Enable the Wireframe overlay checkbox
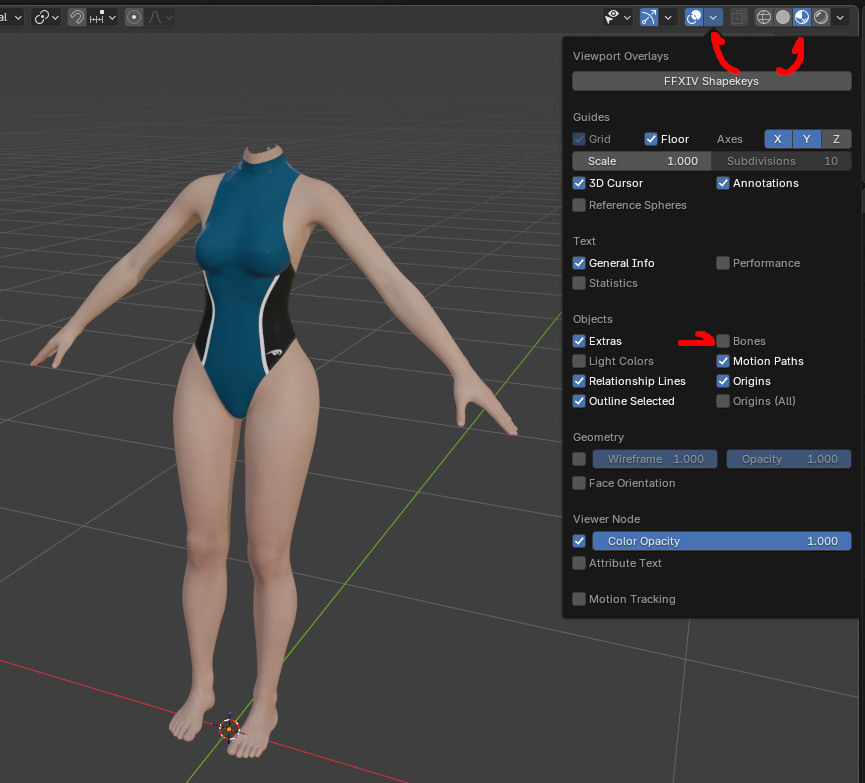Screen dimensions: 865x783 tap(579, 459)
